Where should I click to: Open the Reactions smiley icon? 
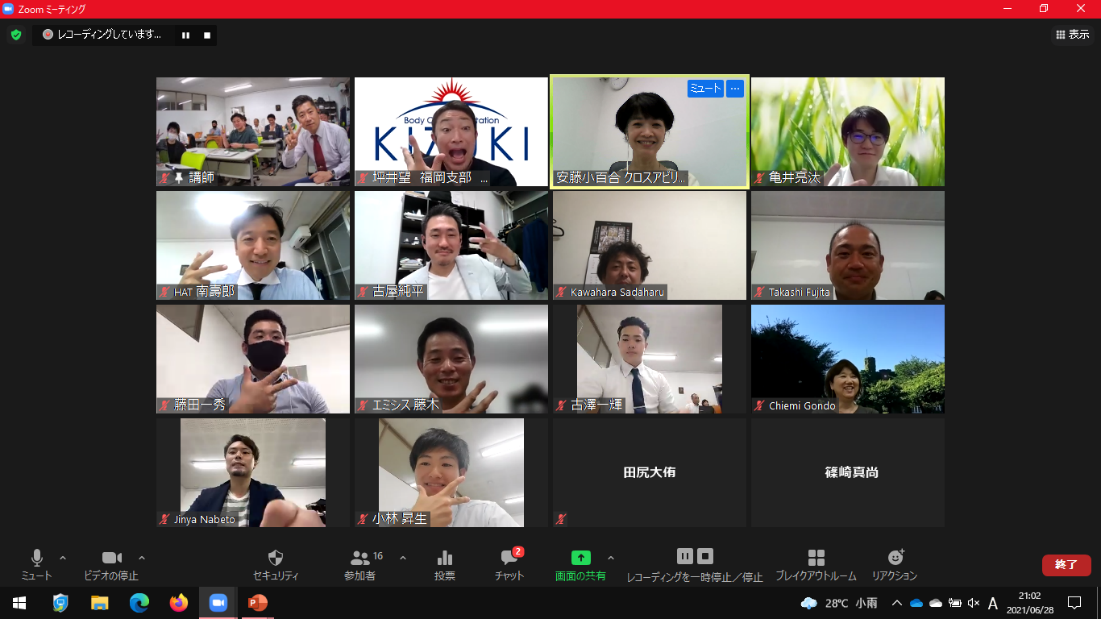pos(894,558)
